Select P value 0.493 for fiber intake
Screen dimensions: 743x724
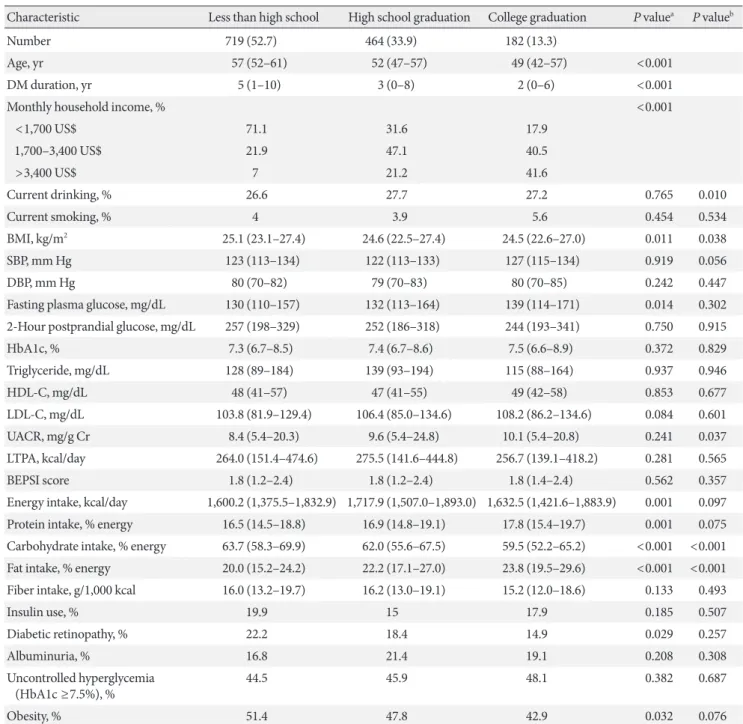712,590
